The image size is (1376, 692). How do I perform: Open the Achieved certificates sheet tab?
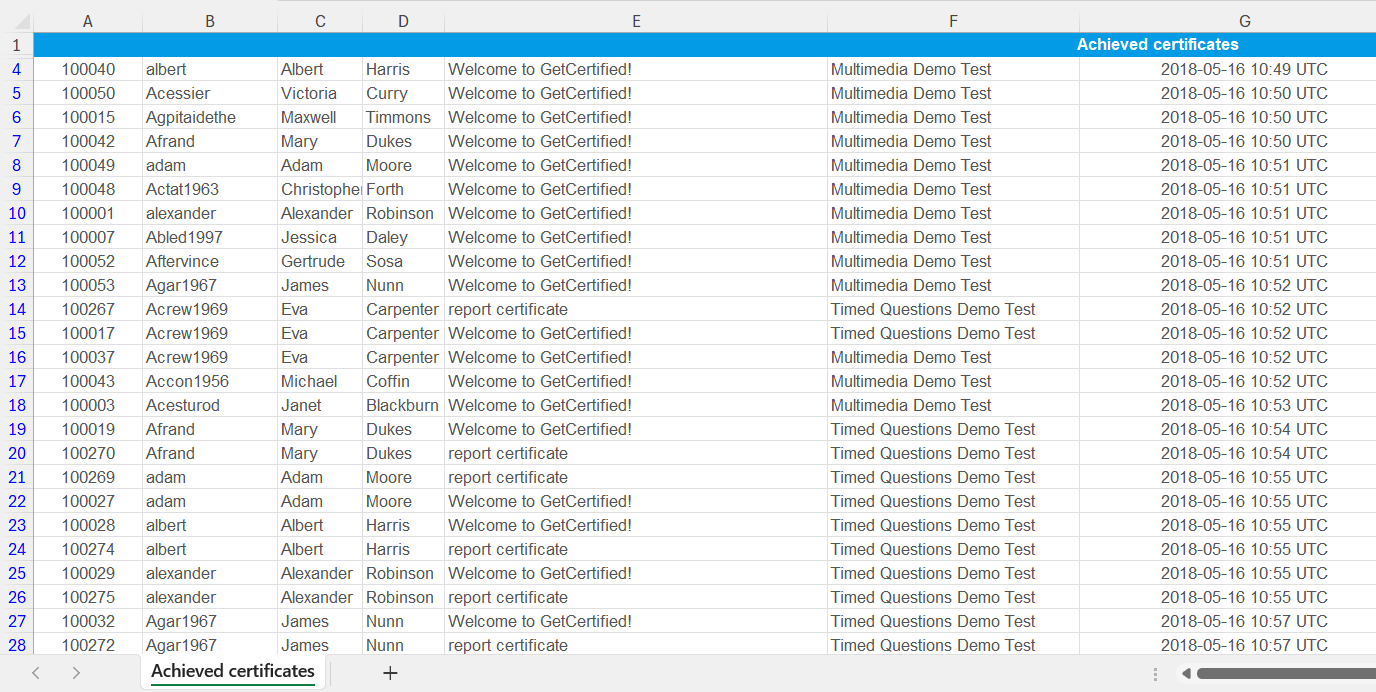(233, 671)
